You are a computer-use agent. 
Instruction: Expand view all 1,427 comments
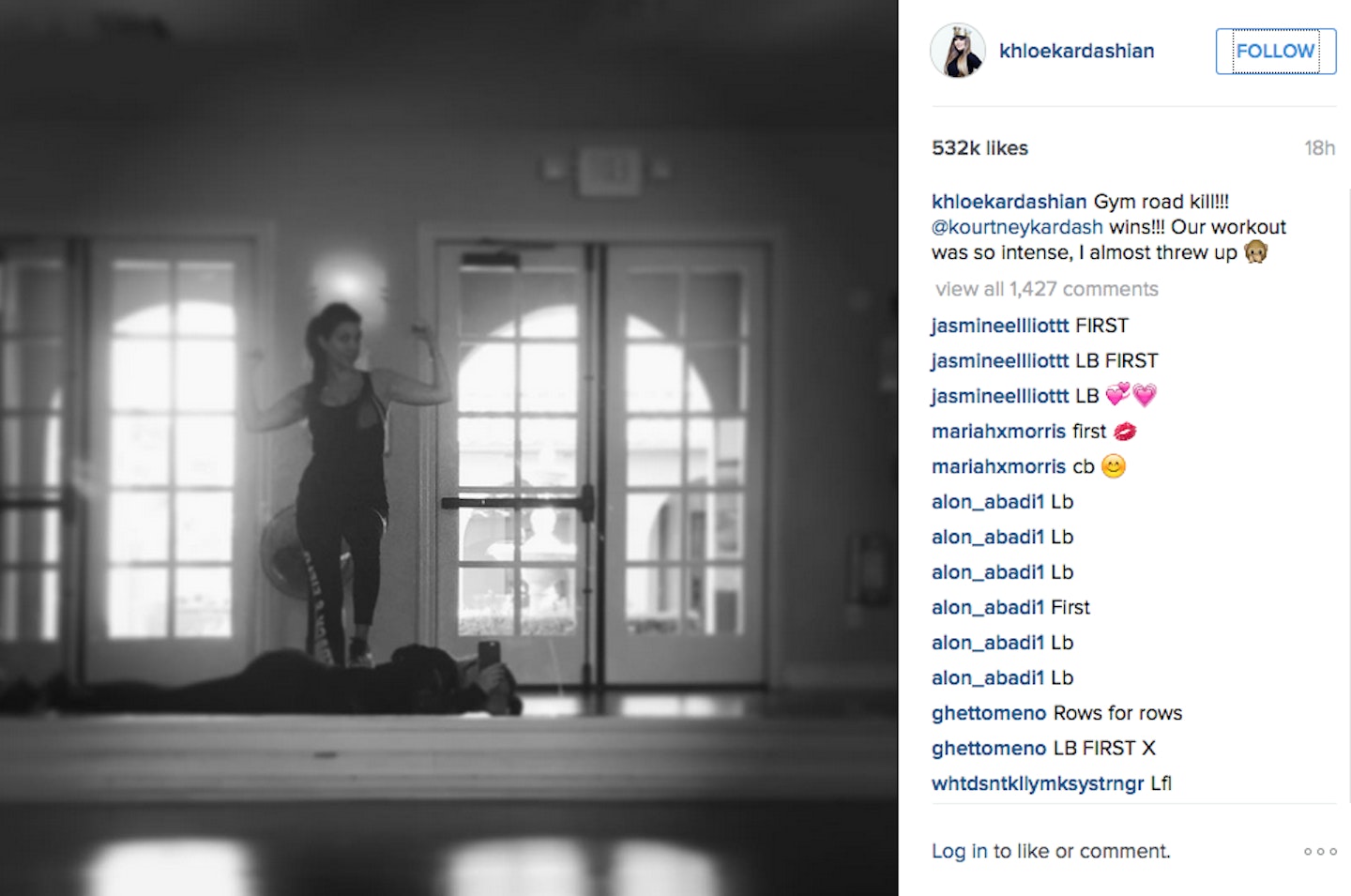point(1047,289)
